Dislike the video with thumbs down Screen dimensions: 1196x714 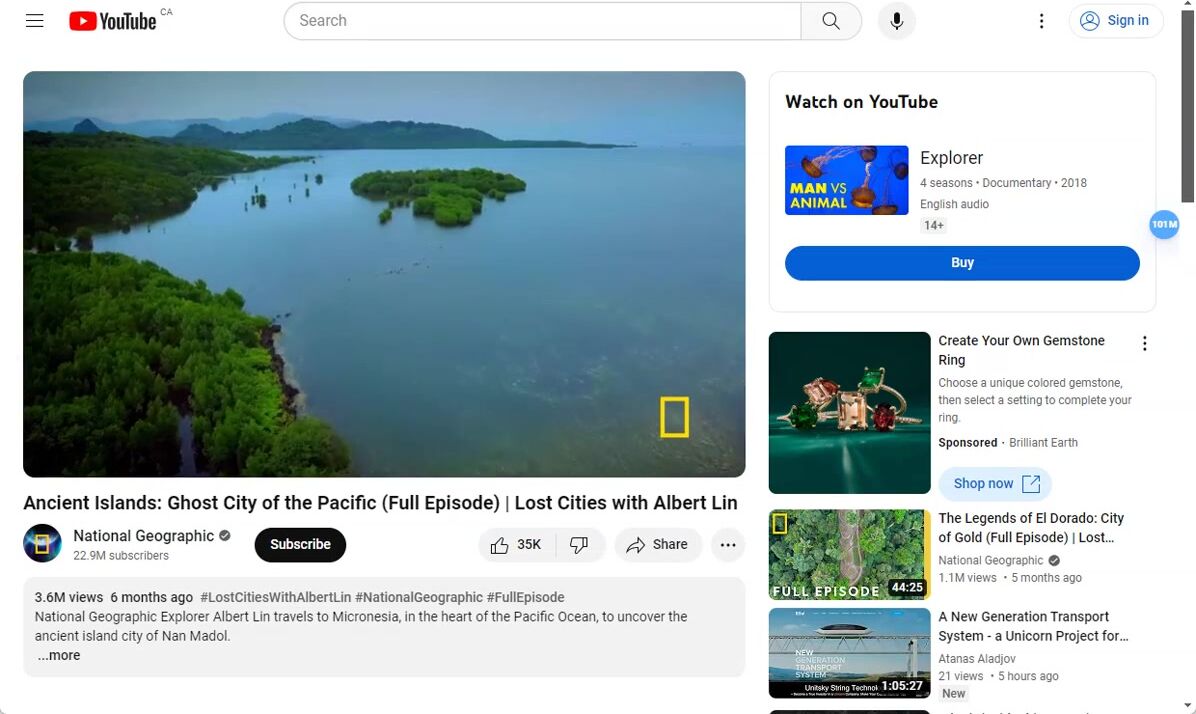tap(580, 545)
